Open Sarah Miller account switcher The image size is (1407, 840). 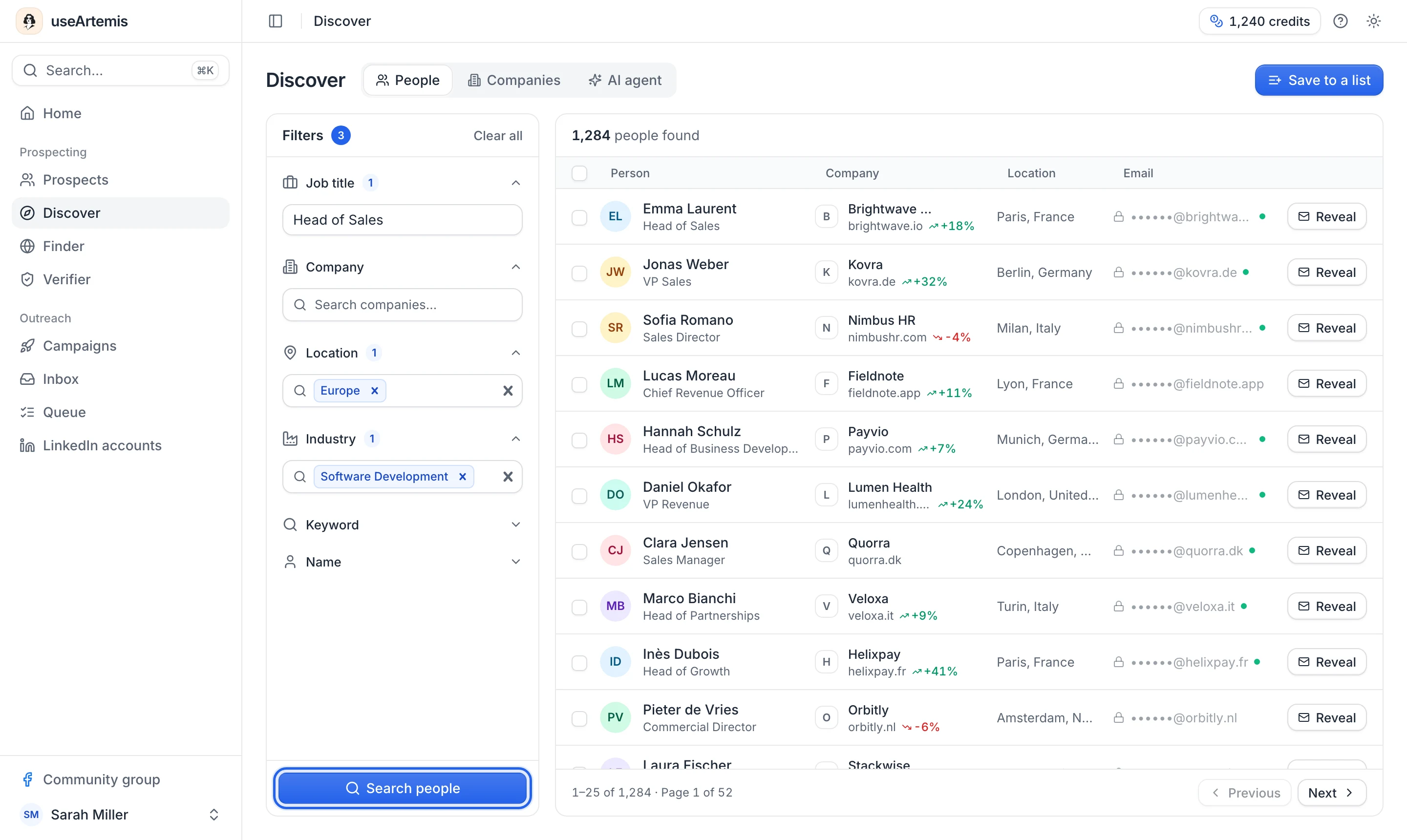pos(121,815)
